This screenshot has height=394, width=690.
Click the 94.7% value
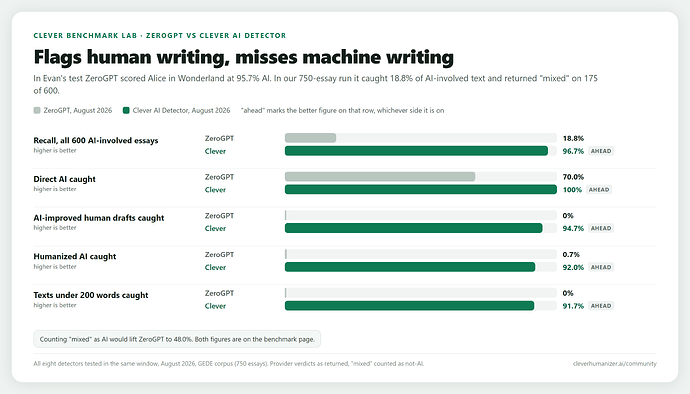(x=573, y=228)
